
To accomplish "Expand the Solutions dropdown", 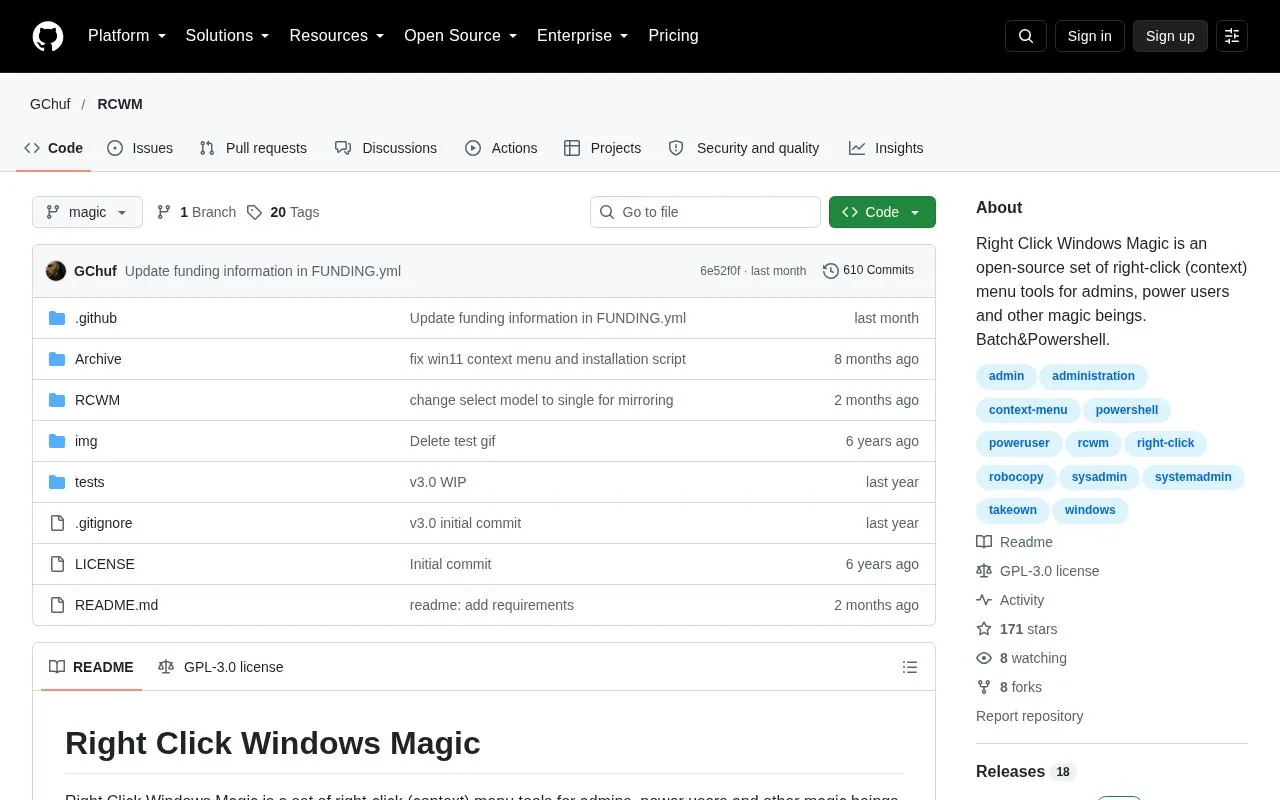I will point(228,36).
